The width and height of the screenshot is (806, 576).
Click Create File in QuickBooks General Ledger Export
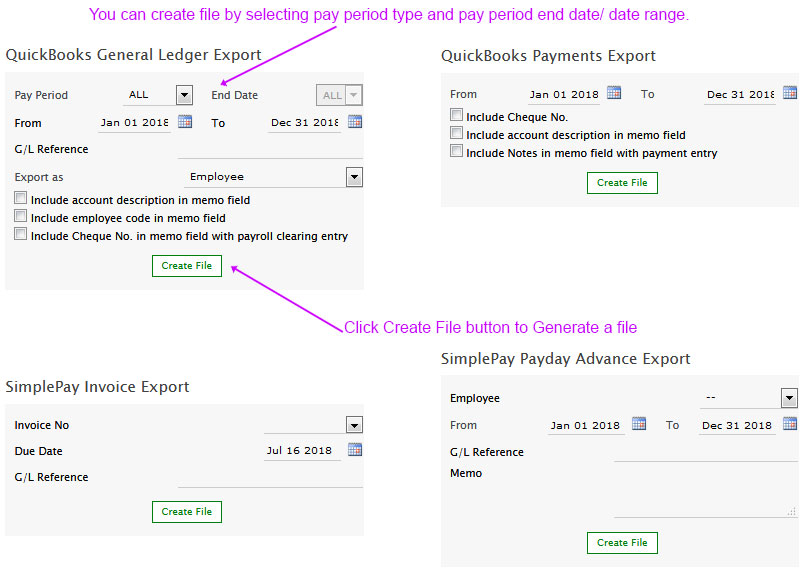tap(187, 266)
